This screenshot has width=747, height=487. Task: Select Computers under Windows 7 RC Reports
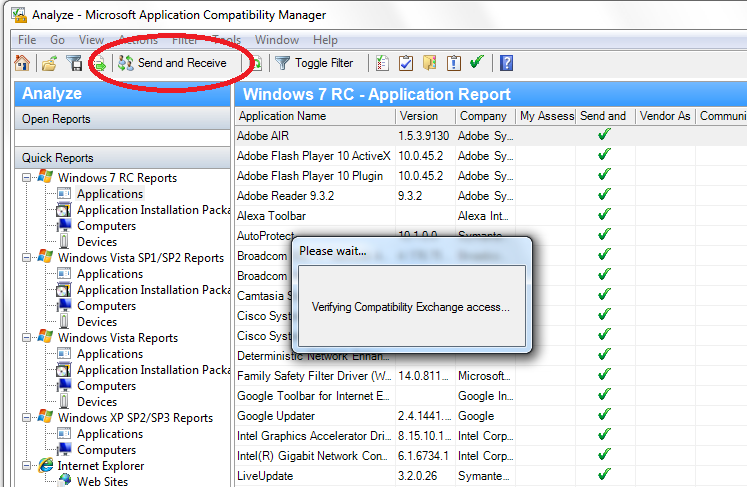[x=106, y=226]
